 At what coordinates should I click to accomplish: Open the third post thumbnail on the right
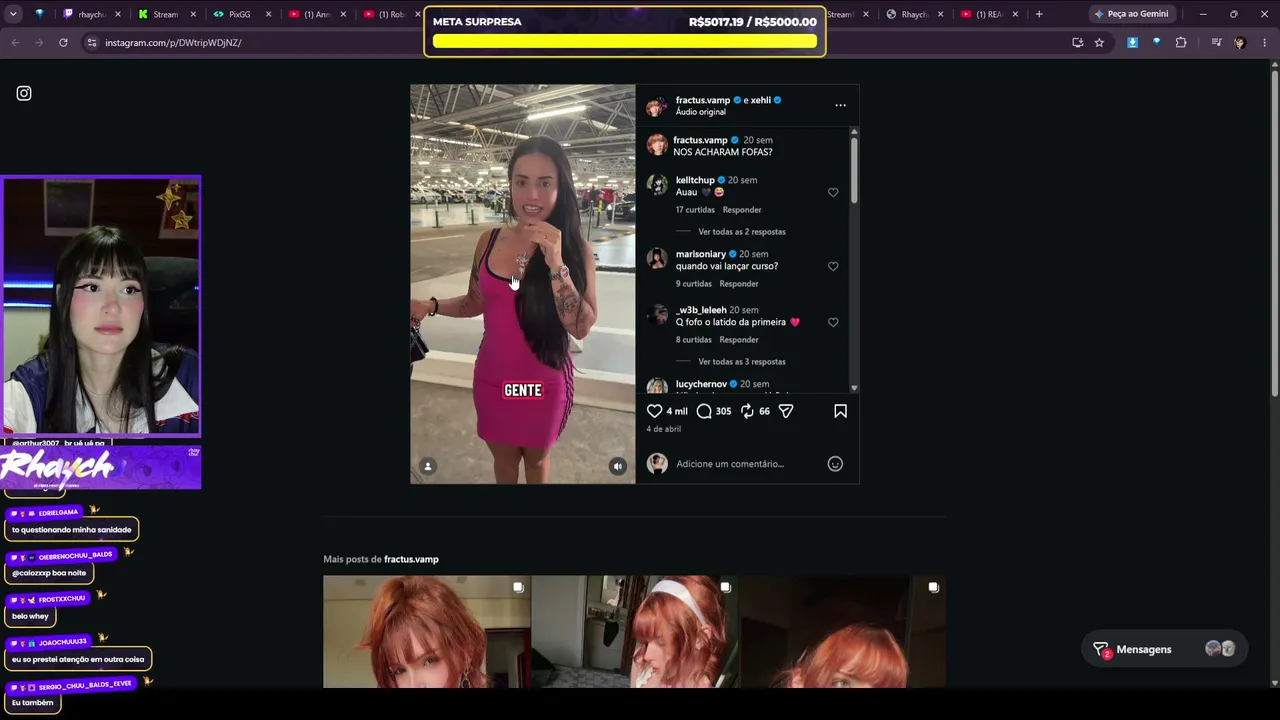tap(842, 631)
